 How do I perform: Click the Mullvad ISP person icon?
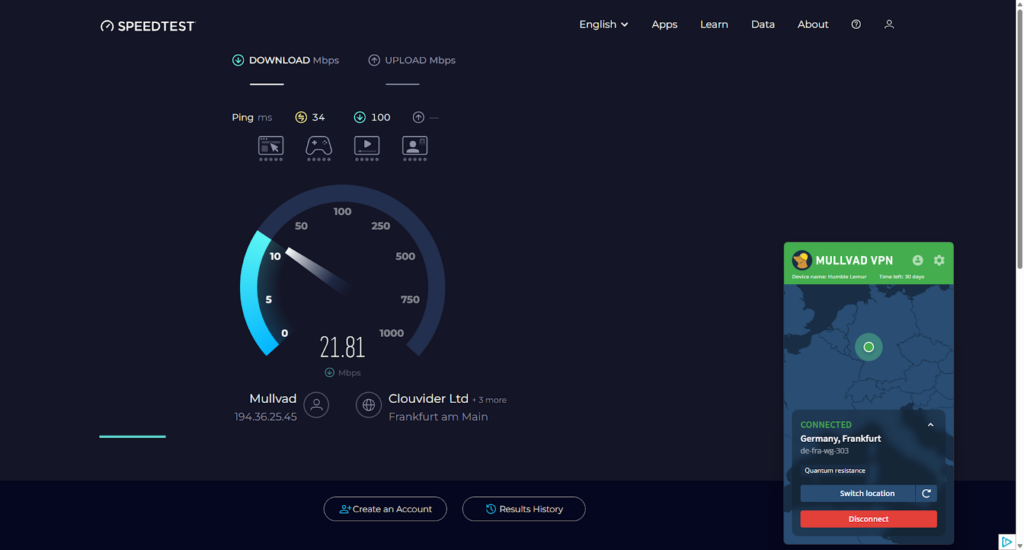pos(317,405)
